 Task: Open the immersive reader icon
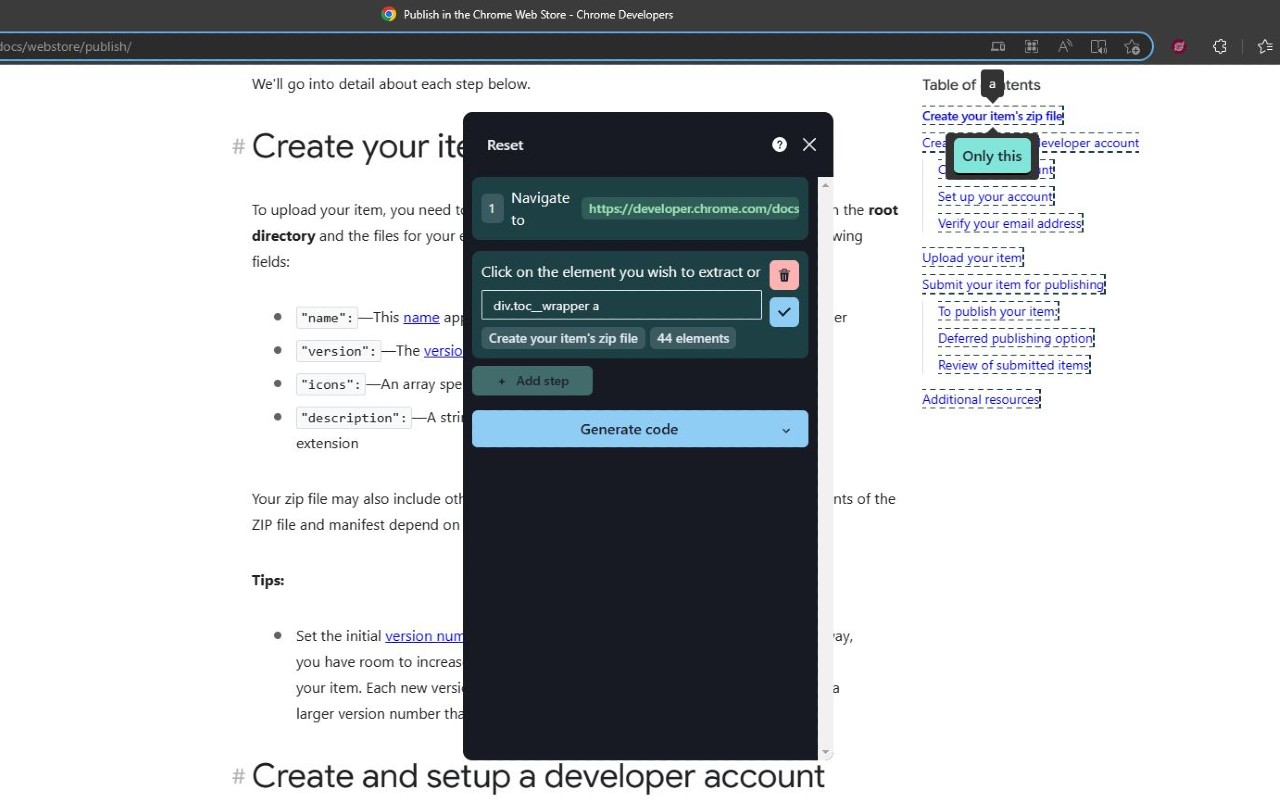[x=1098, y=46]
